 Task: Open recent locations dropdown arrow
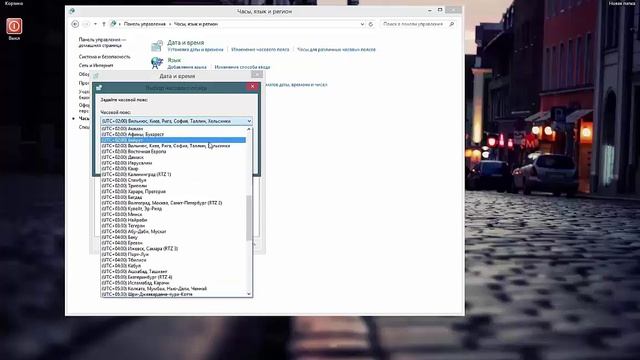pyautogui.click(x=95, y=24)
